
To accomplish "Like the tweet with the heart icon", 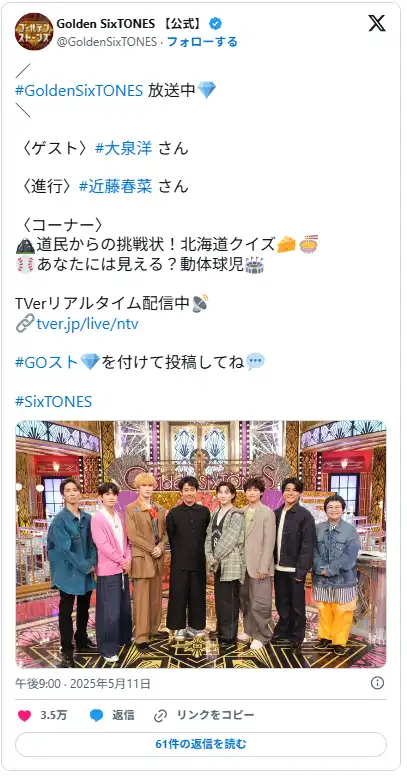I will tap(24, 715).
